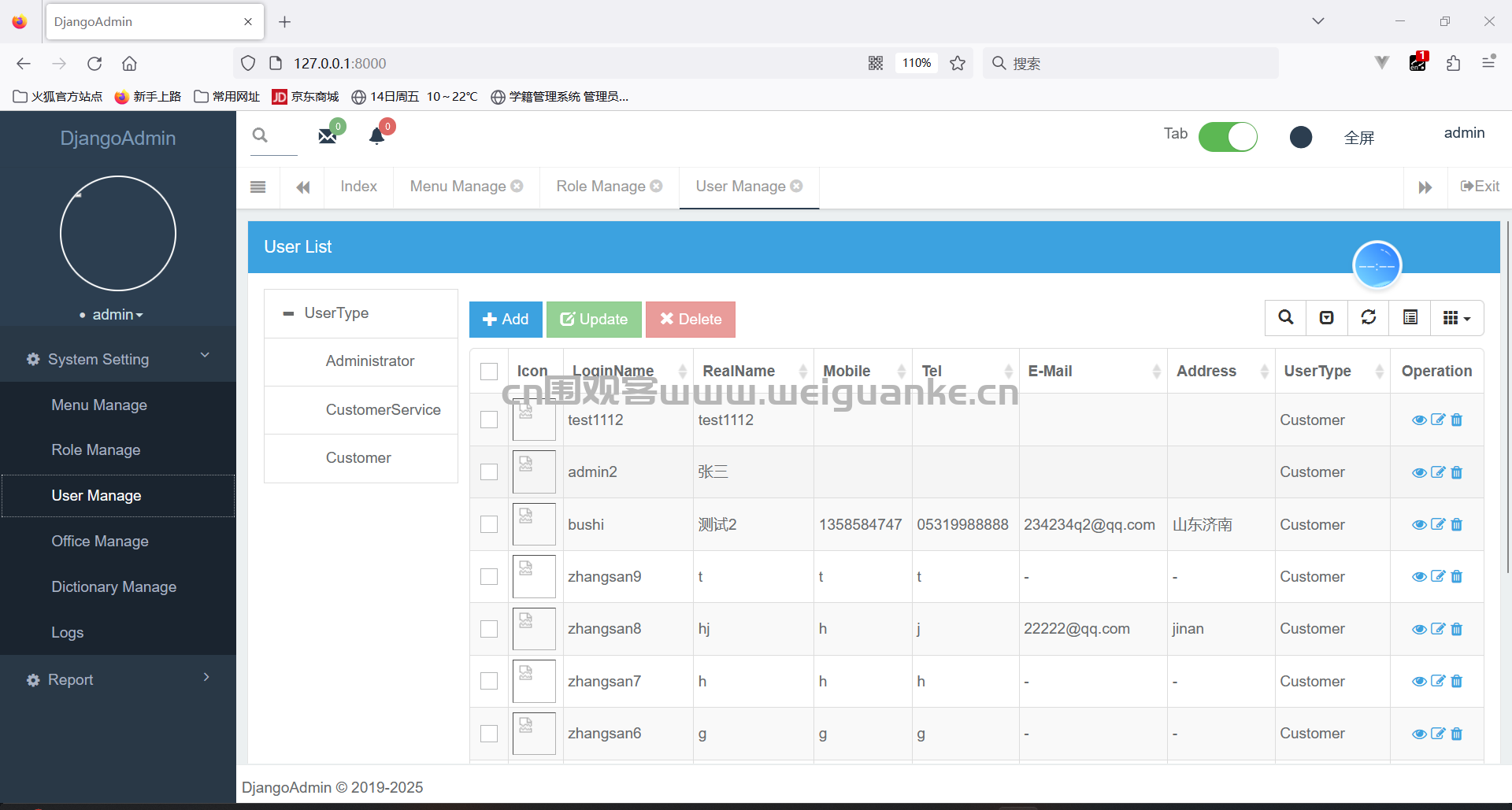Expand the Report menu
1512x810 pixels.
(x=118, y=679)
